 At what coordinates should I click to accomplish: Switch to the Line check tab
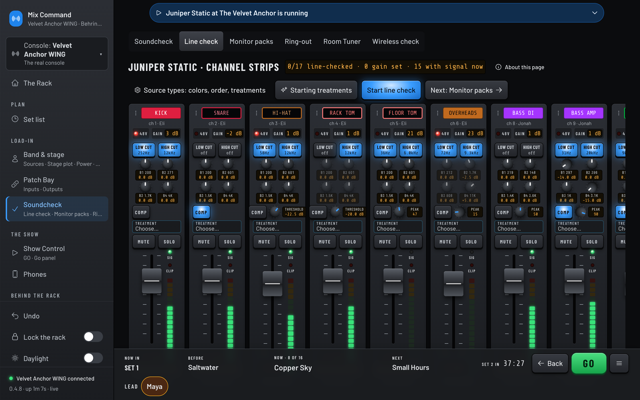pos(201,41)
